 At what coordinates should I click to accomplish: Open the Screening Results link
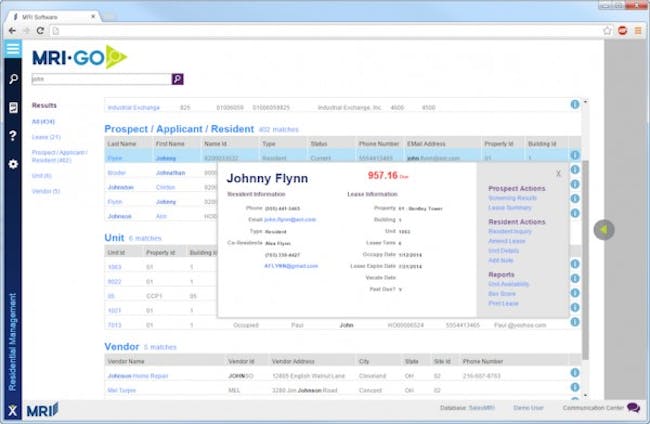512,198
